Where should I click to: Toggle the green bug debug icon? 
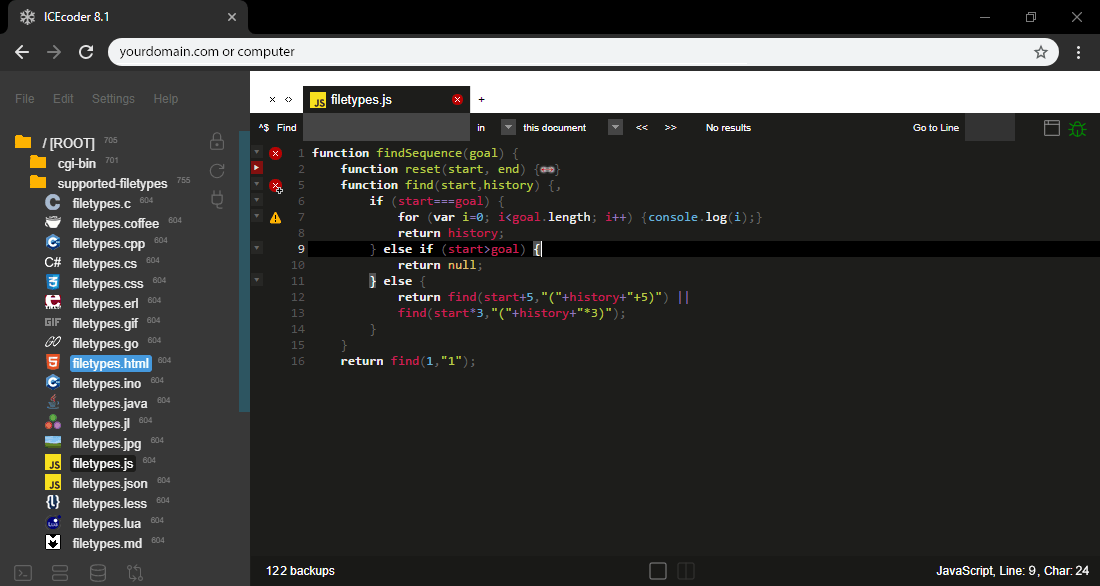click(x=1078, y=128)
